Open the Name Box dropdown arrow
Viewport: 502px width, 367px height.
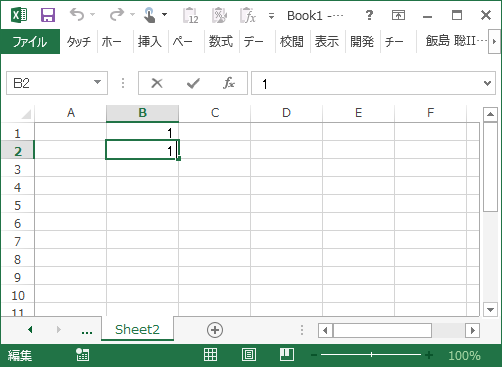(97, 82)
